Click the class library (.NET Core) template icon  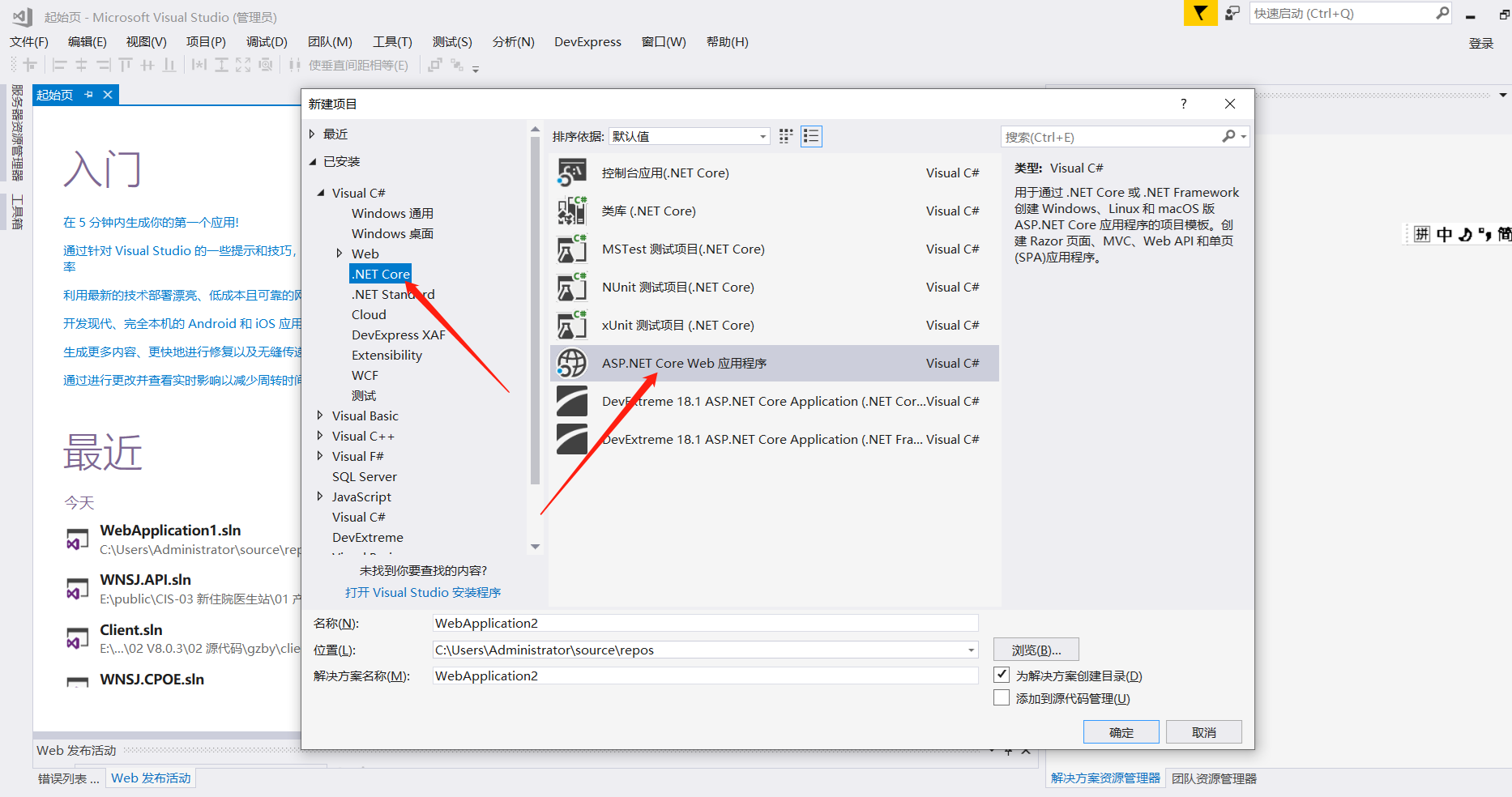[572, 211]
